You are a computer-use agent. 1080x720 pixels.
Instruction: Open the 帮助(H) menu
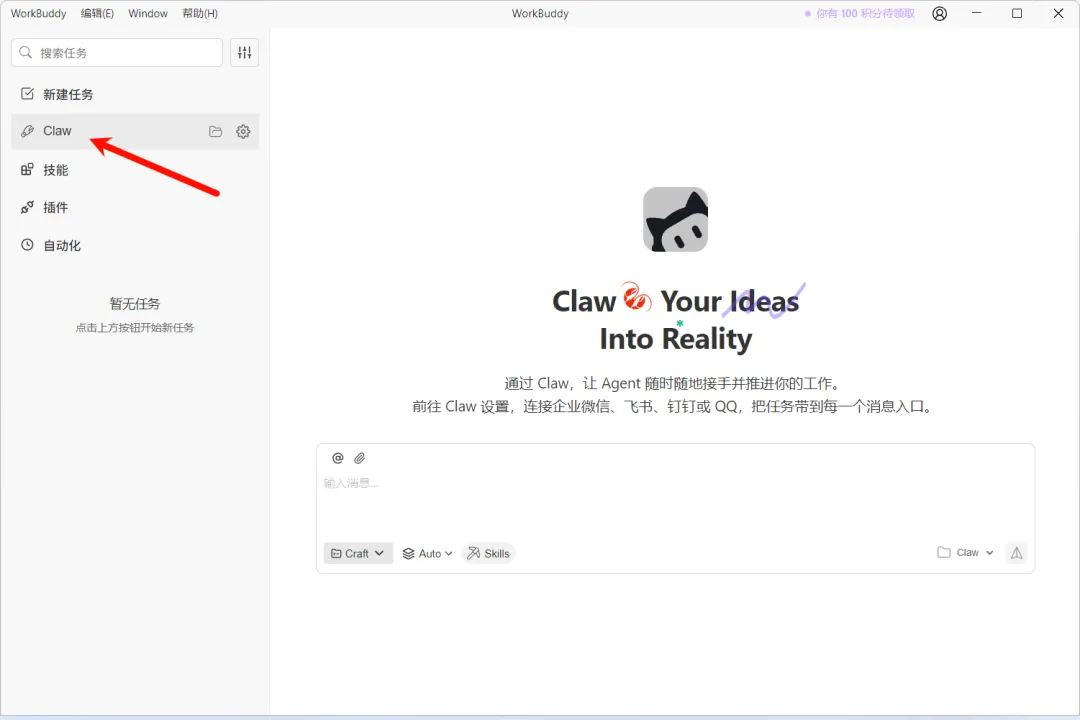click(200, 13)
